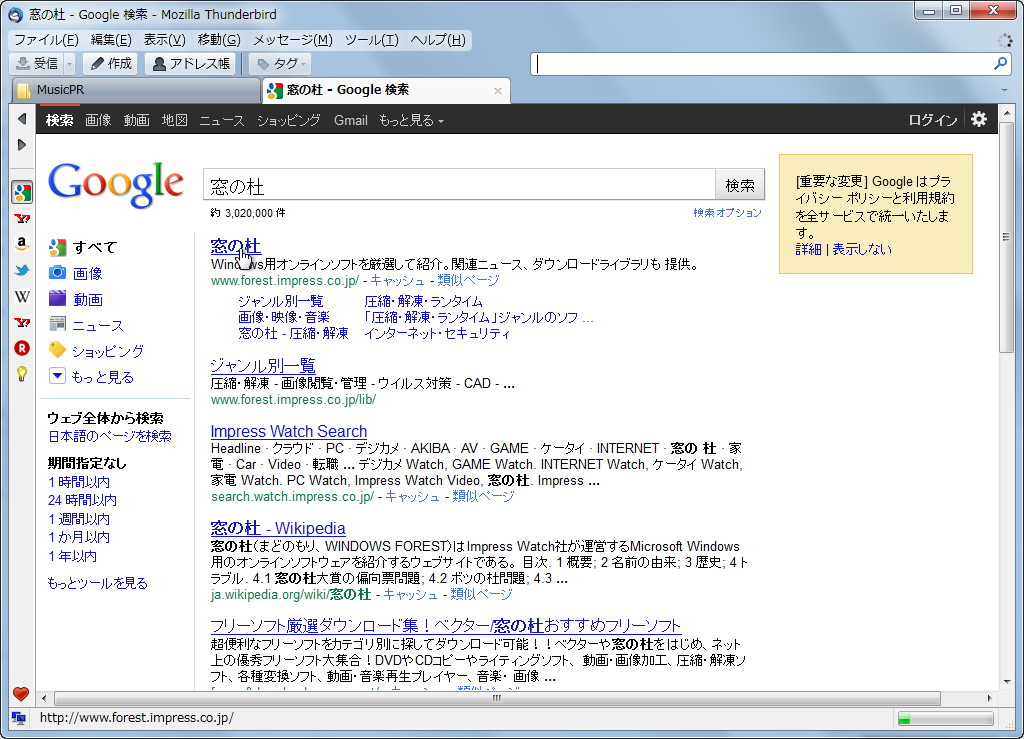Screen dimensions: 1024x739
Task: Open the Wikipedia W icon in the sidebar
Action: [x=22, y=296]
